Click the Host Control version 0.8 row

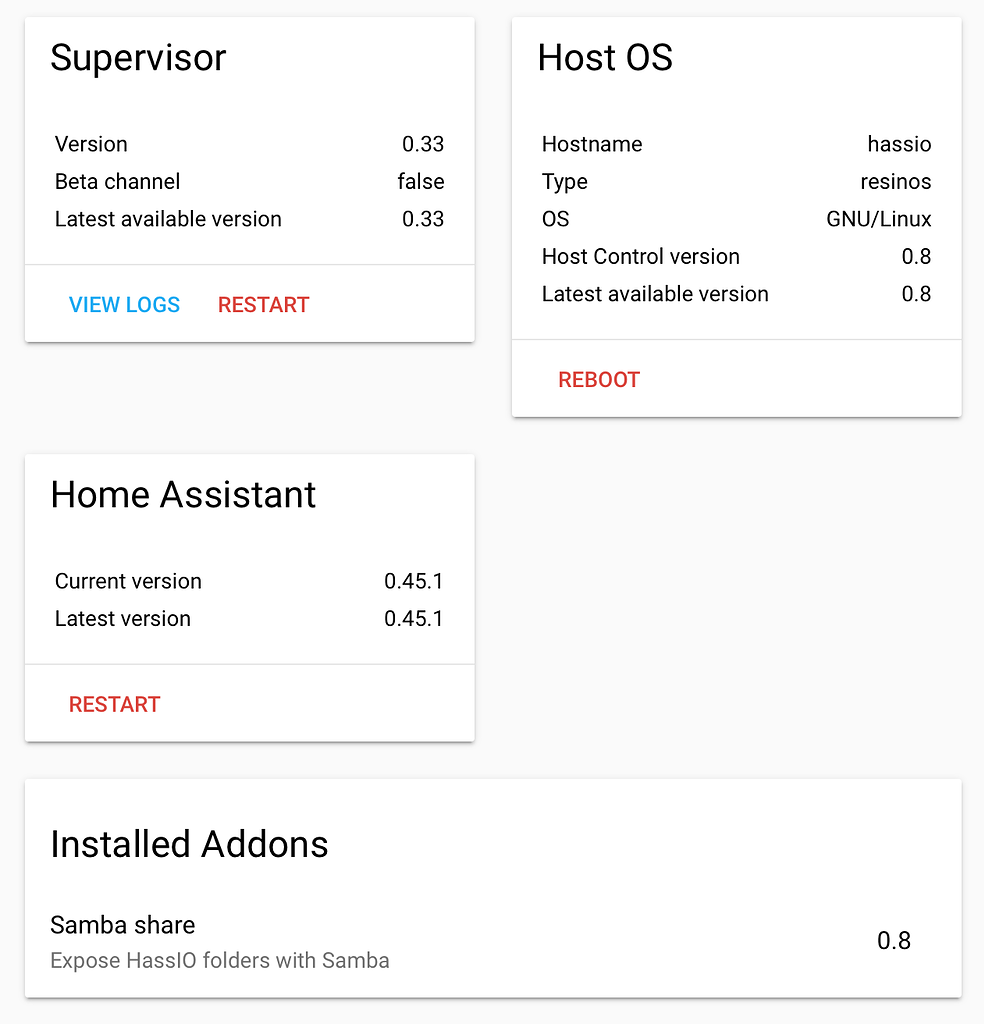click(x=640, y=256)
